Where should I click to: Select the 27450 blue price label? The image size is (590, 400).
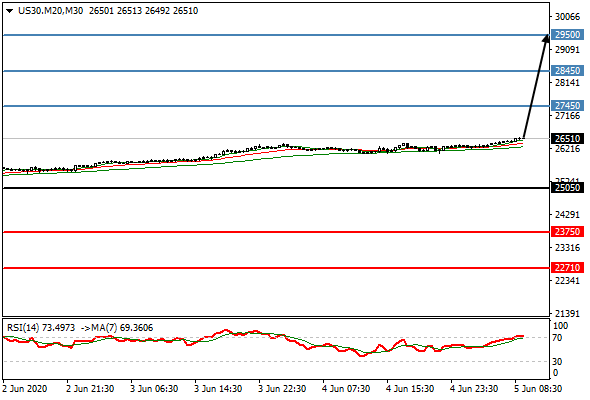point(567,105)
